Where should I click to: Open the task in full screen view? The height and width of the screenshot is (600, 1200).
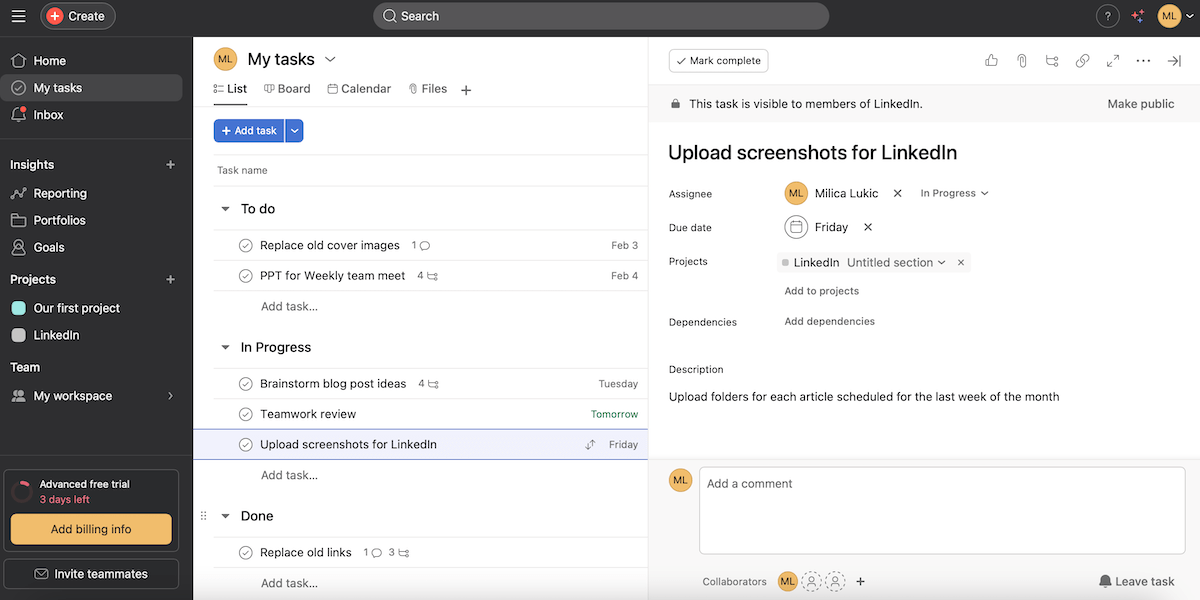click(1112, 60)
